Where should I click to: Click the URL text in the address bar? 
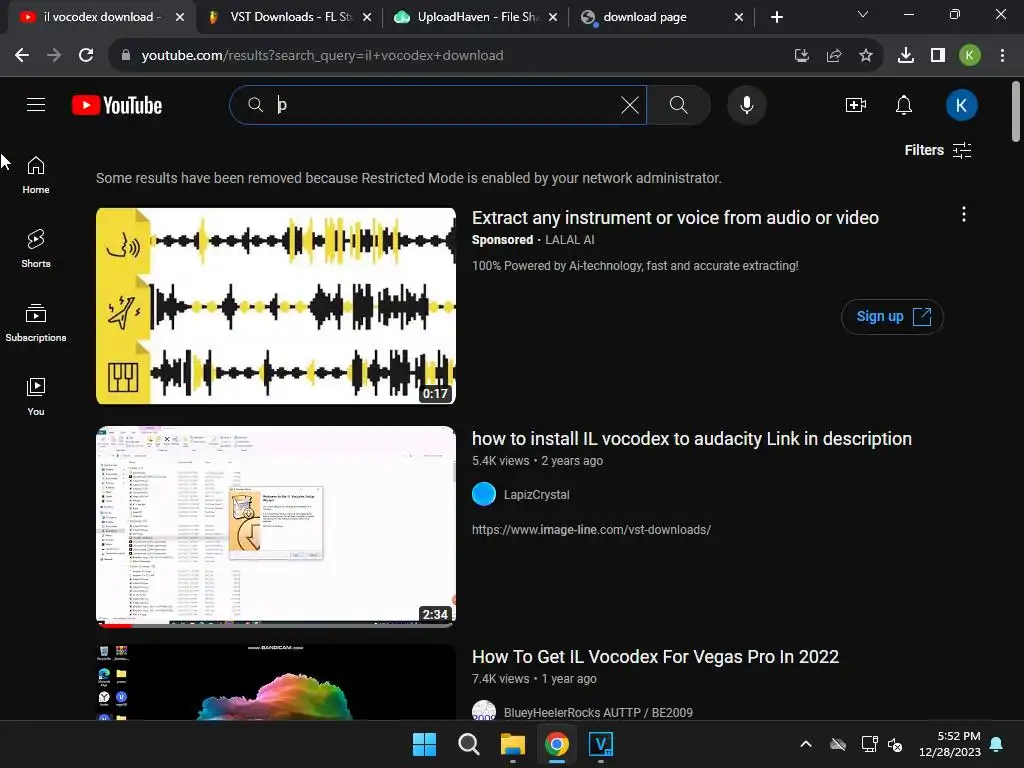(x=323, y=56)
